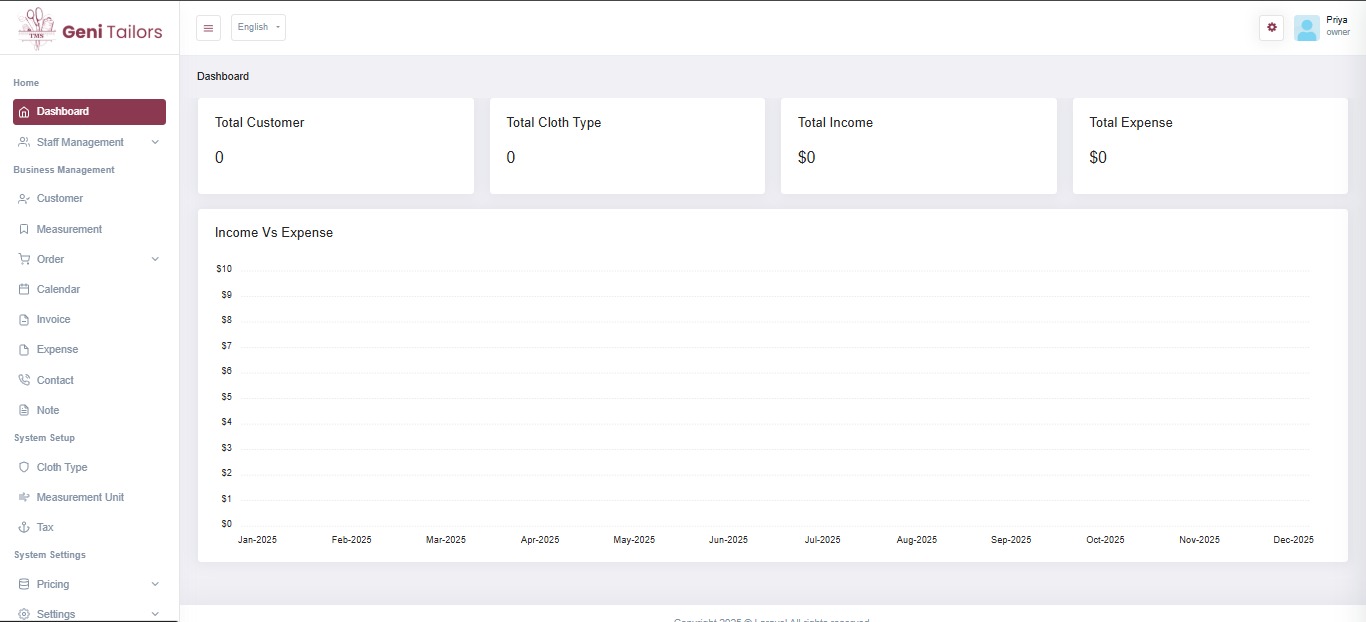Click the Priya user avatar

click(x=1306, y=28)
